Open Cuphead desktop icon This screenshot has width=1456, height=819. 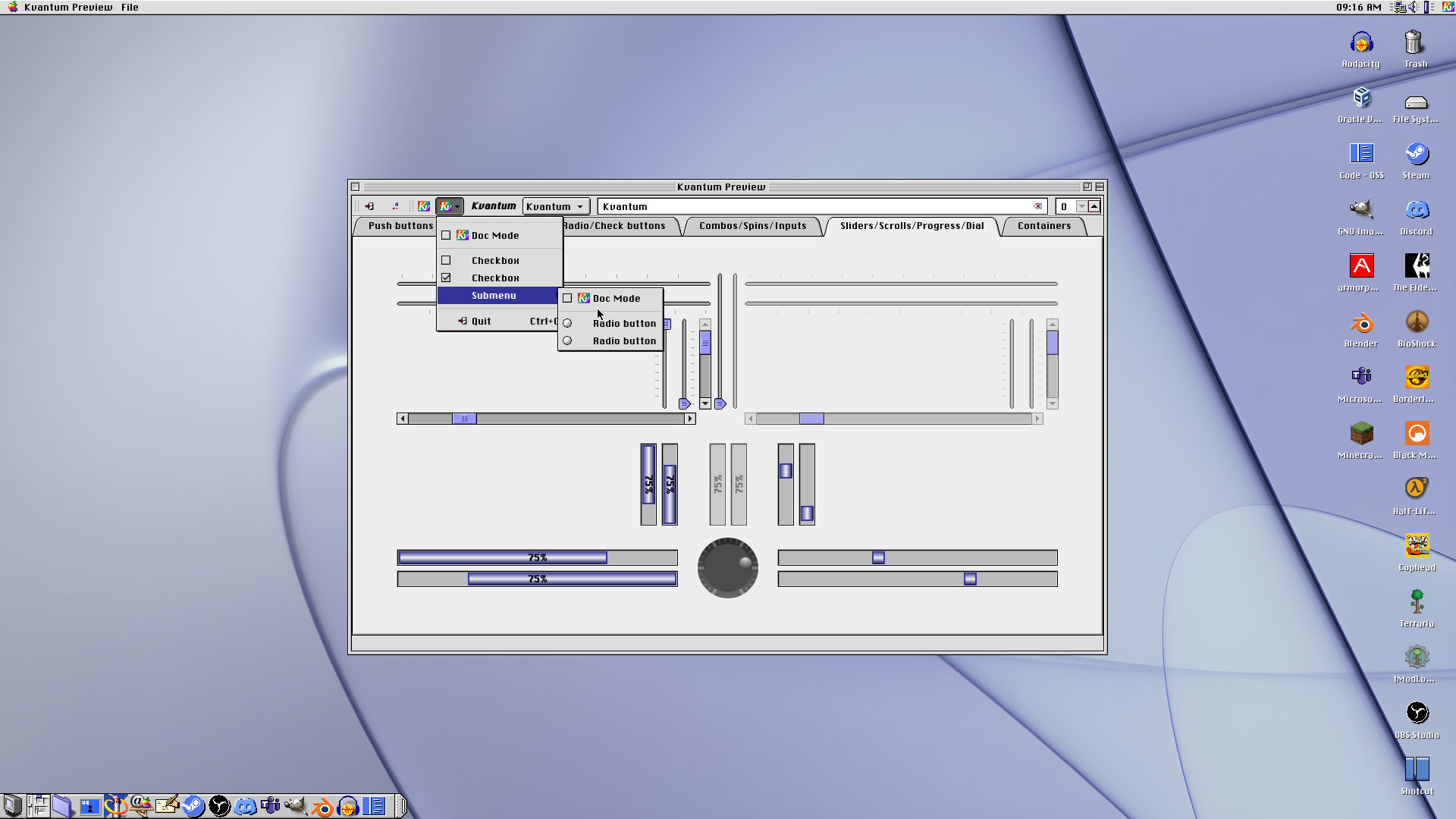1416,554
